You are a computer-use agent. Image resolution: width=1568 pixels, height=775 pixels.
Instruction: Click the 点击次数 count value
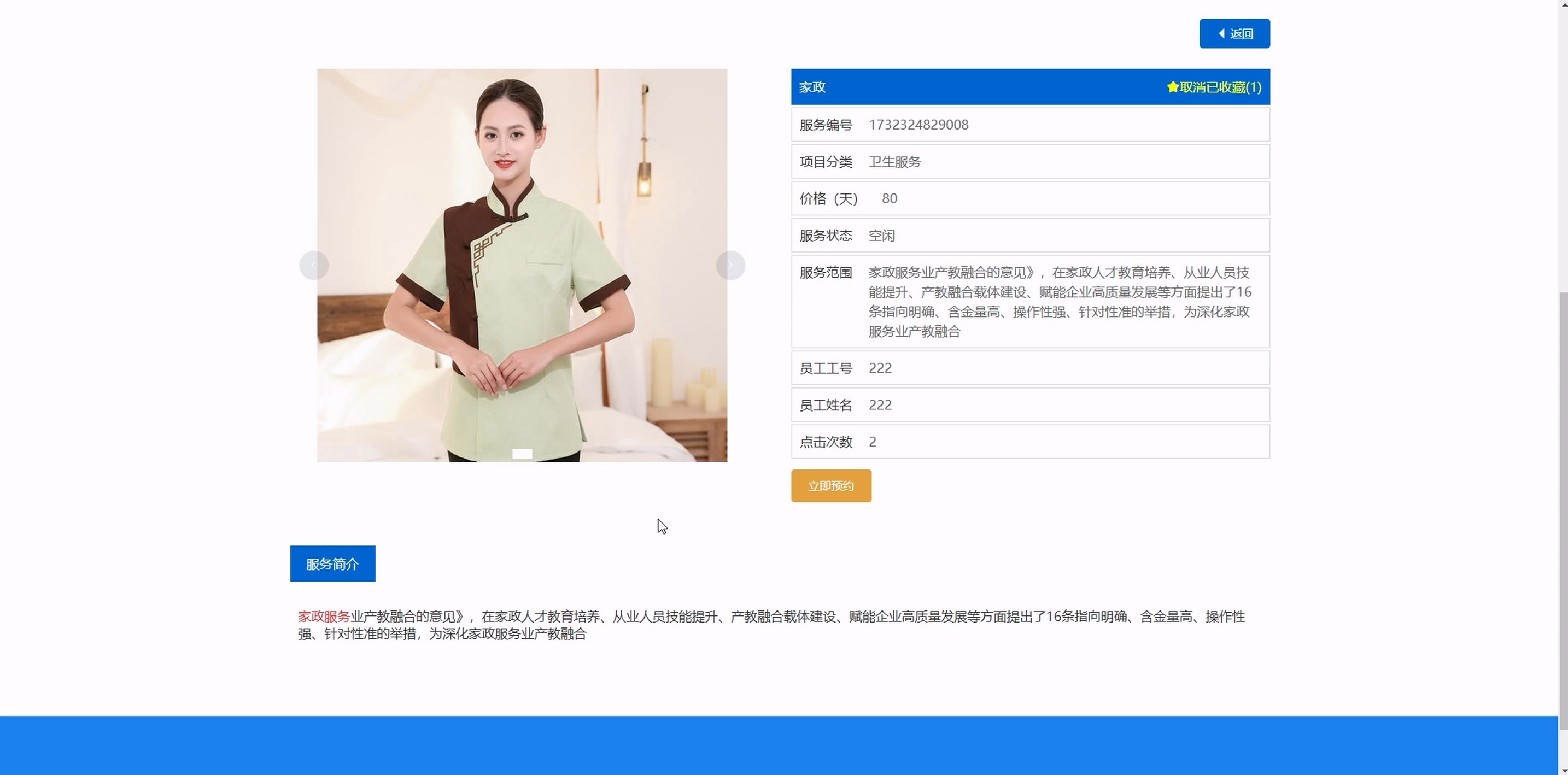coord(872,442)
